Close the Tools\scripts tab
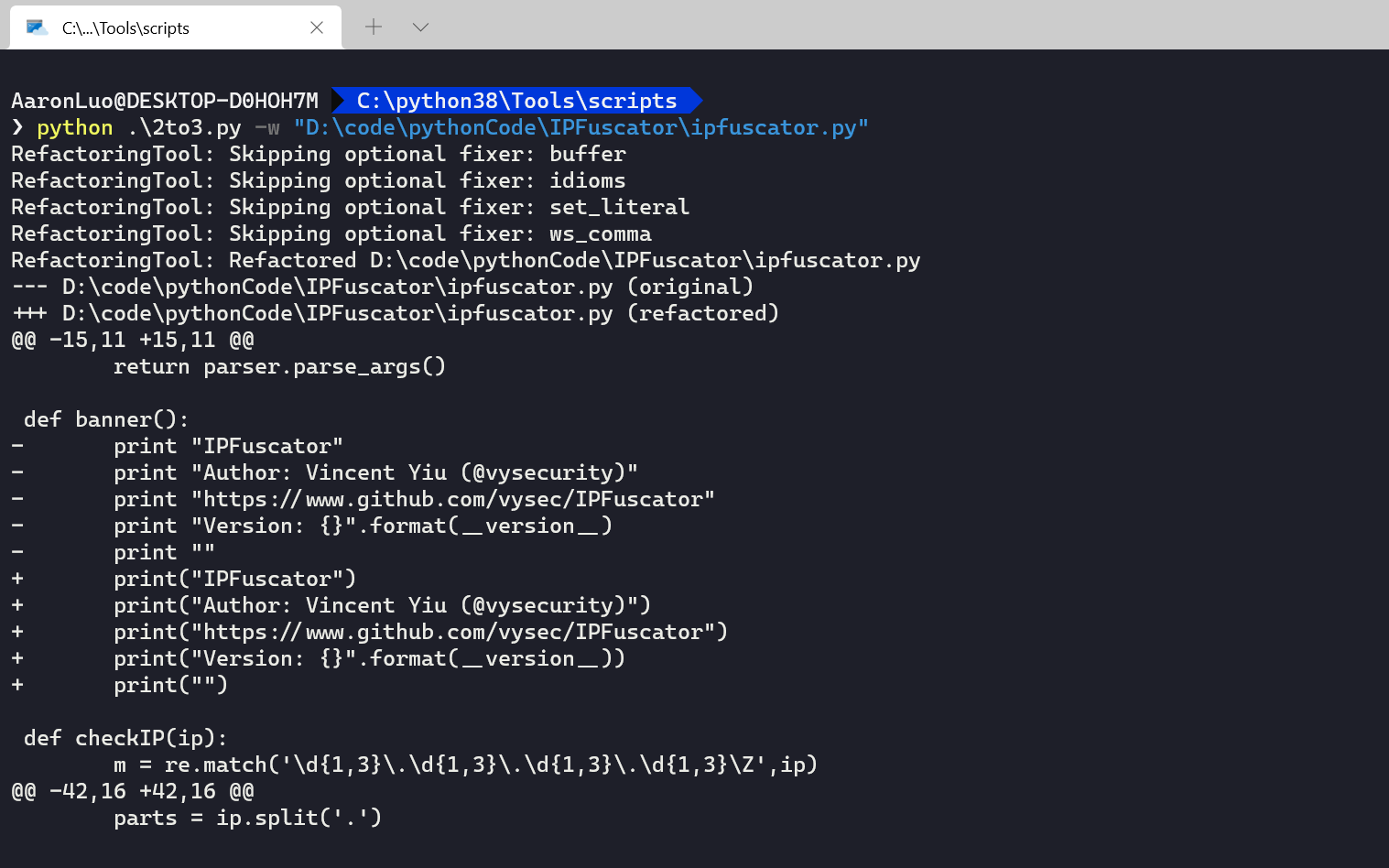Viewport: 1389px width, 868px height. click(x=317, y=27)
